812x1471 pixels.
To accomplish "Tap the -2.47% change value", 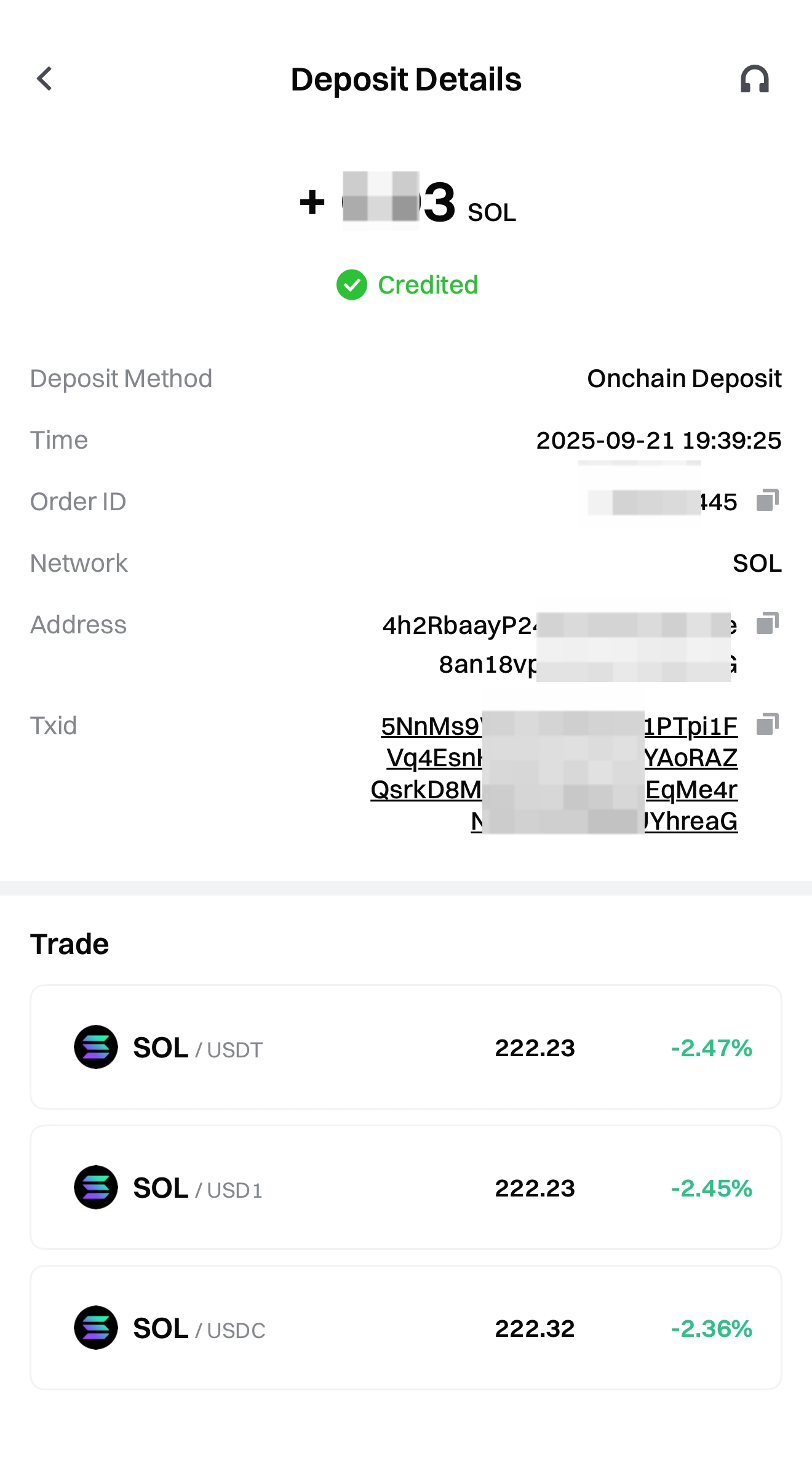I will pos(711,1048).
